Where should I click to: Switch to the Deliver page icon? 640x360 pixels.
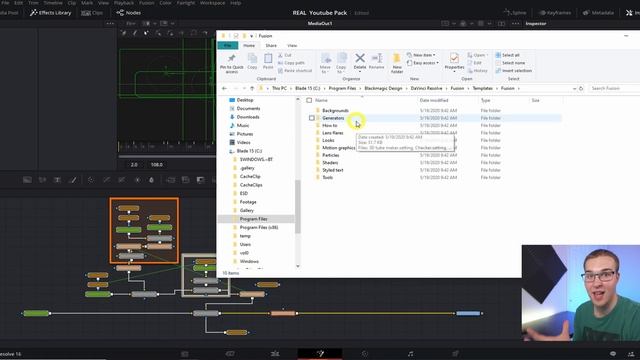455,353
